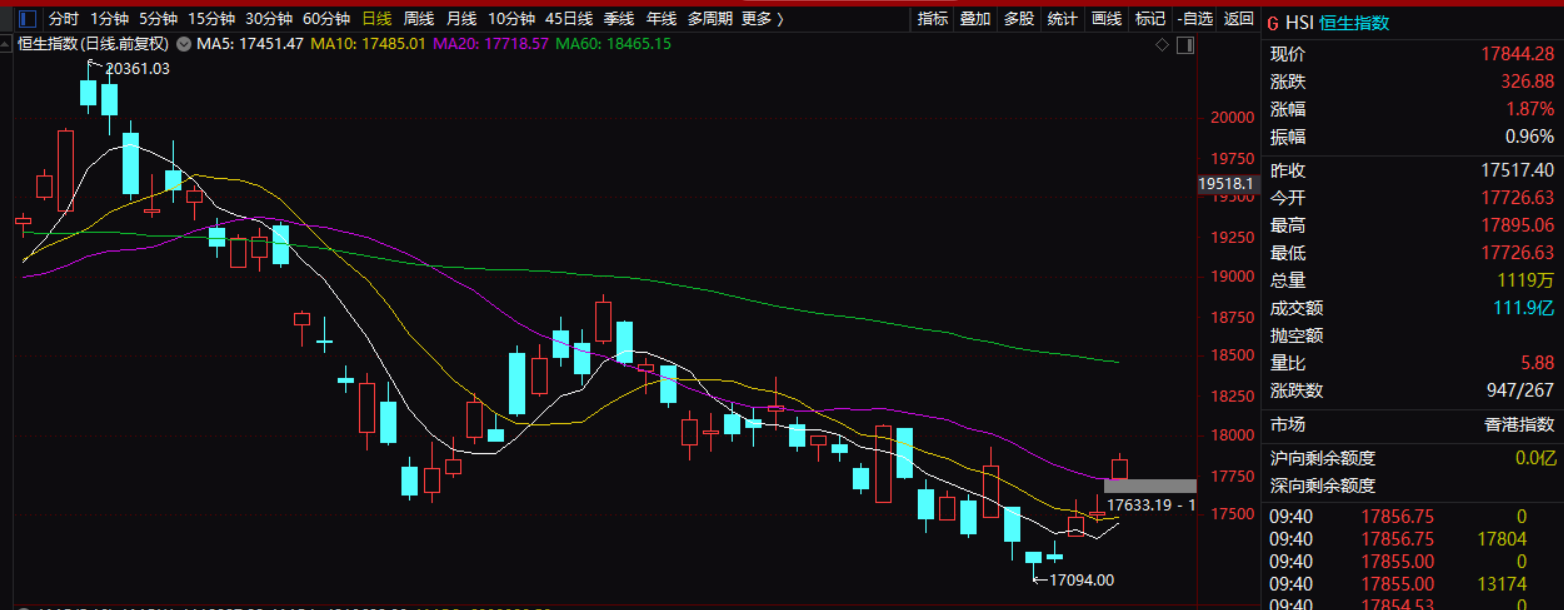The height and width of the screenshot is (610, 1564).
Task: Remove from watchlist via -自选
Action: 1195,19
